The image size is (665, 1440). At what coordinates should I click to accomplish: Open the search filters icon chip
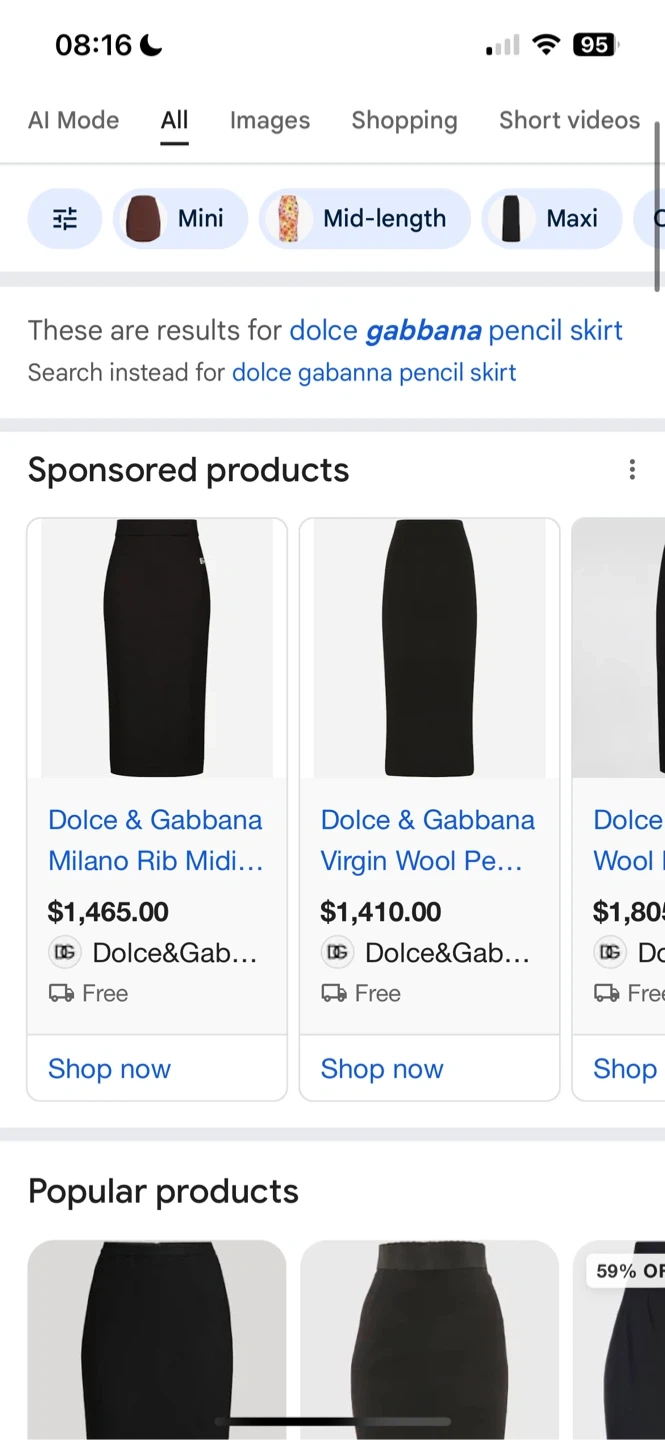tap(65, 219)
